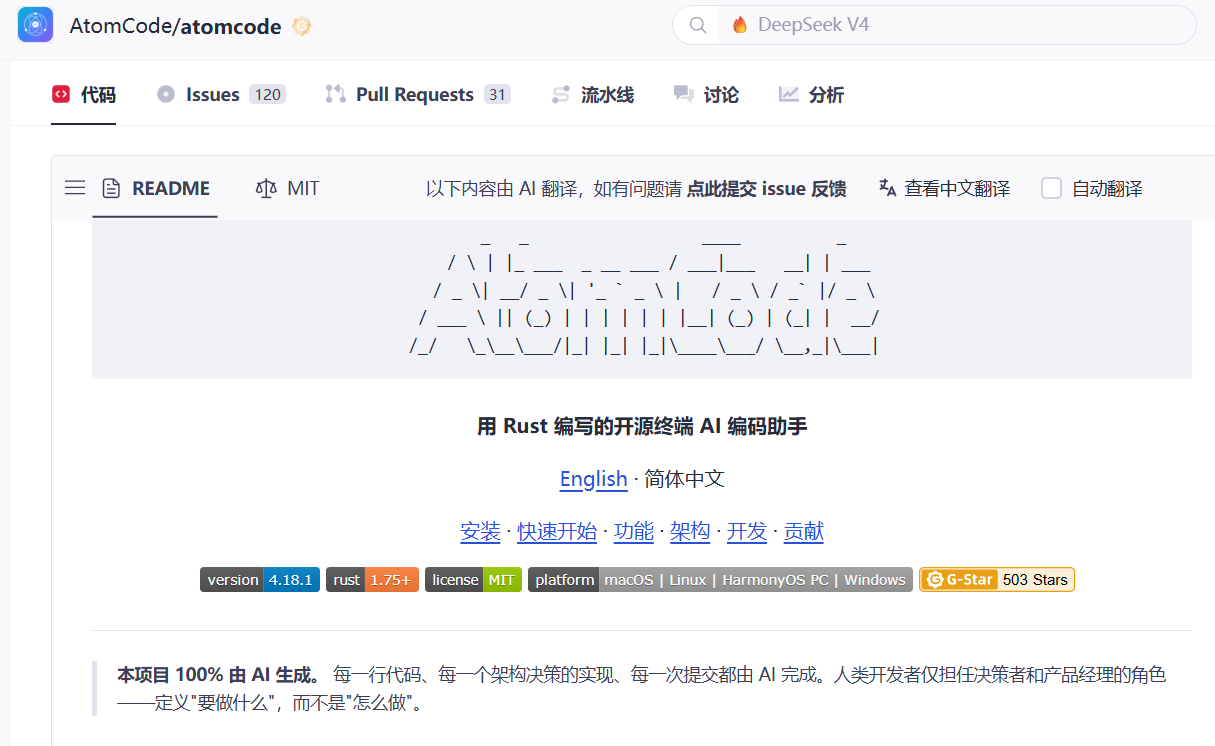The image size is (1215, 746).
Task: Toggle the README outline hamburger icon
Action: tap(75, 188)
